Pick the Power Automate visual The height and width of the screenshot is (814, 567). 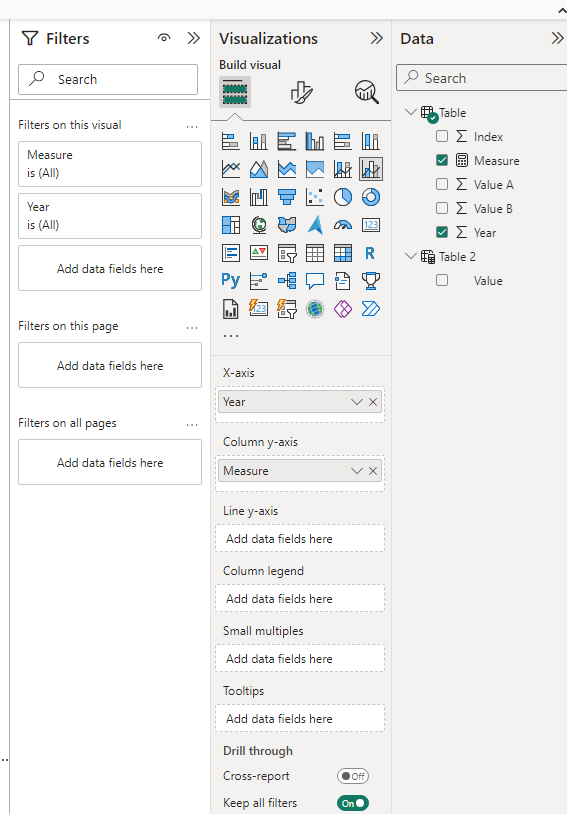(x=371, y=309)
